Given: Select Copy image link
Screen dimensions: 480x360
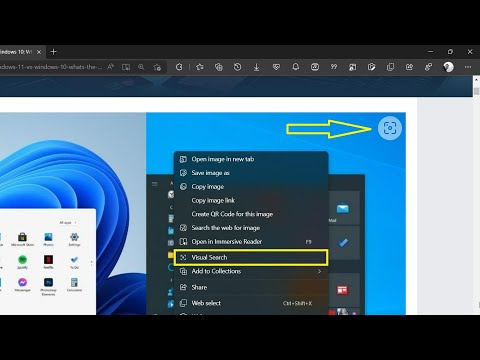Looking at the screenshot, I should coord(251,200).
